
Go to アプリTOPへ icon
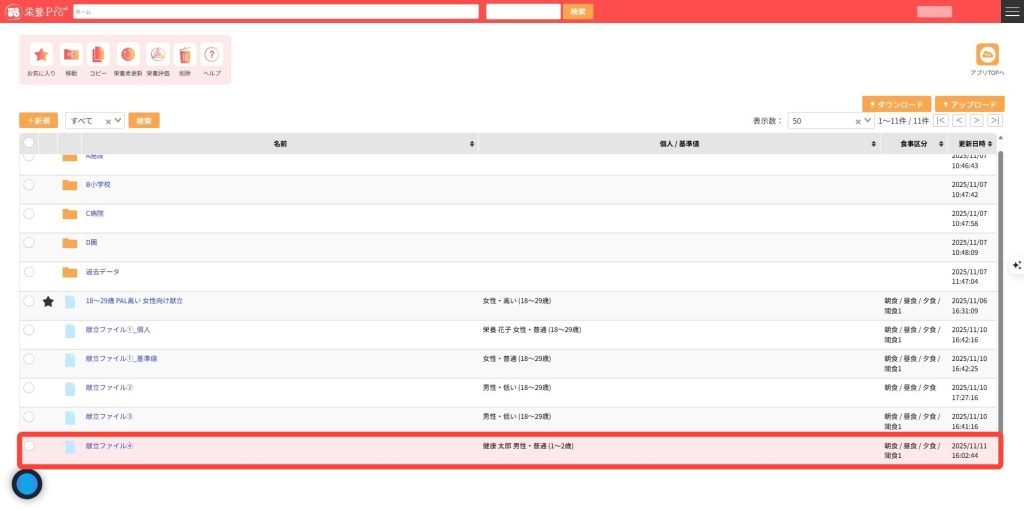point(987,55)
